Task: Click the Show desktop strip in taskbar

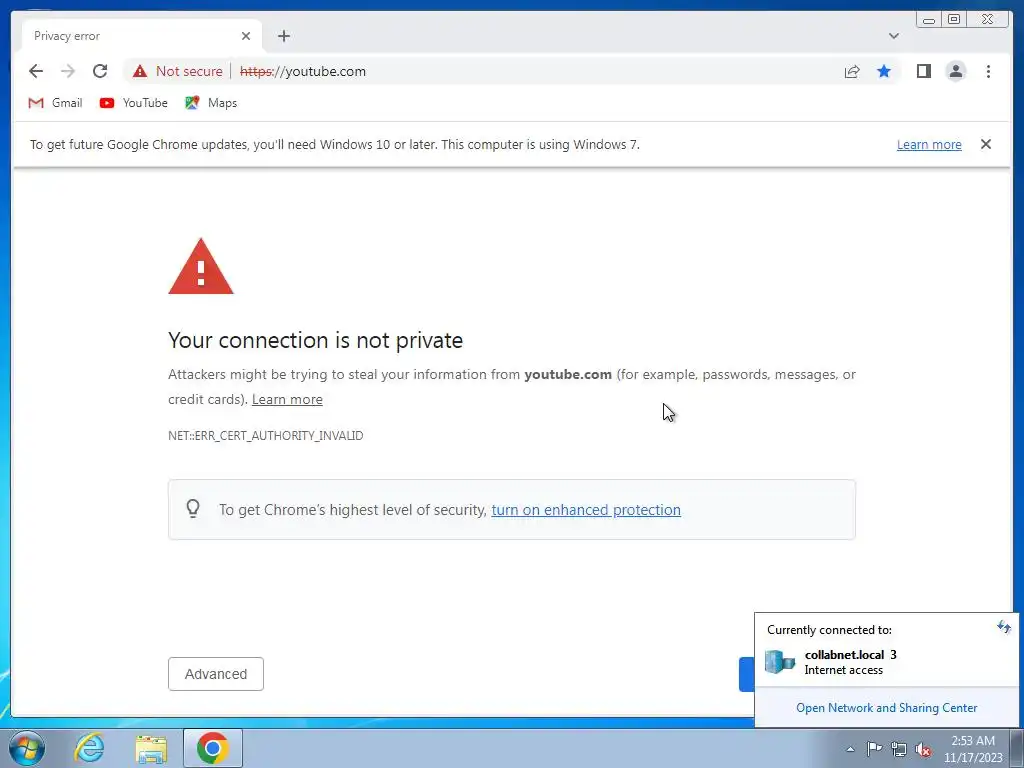Action: (1017, 749)
